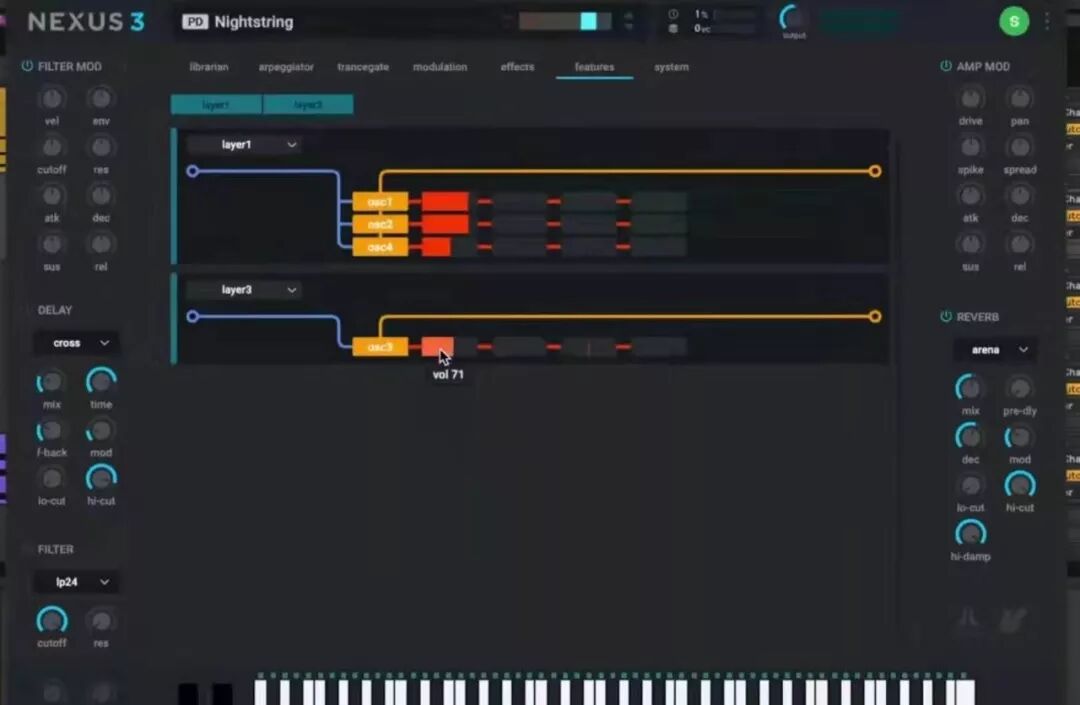Click the Delay hi-cut knob
This screenshot has height=705, width=1080.
click(101, 479)
